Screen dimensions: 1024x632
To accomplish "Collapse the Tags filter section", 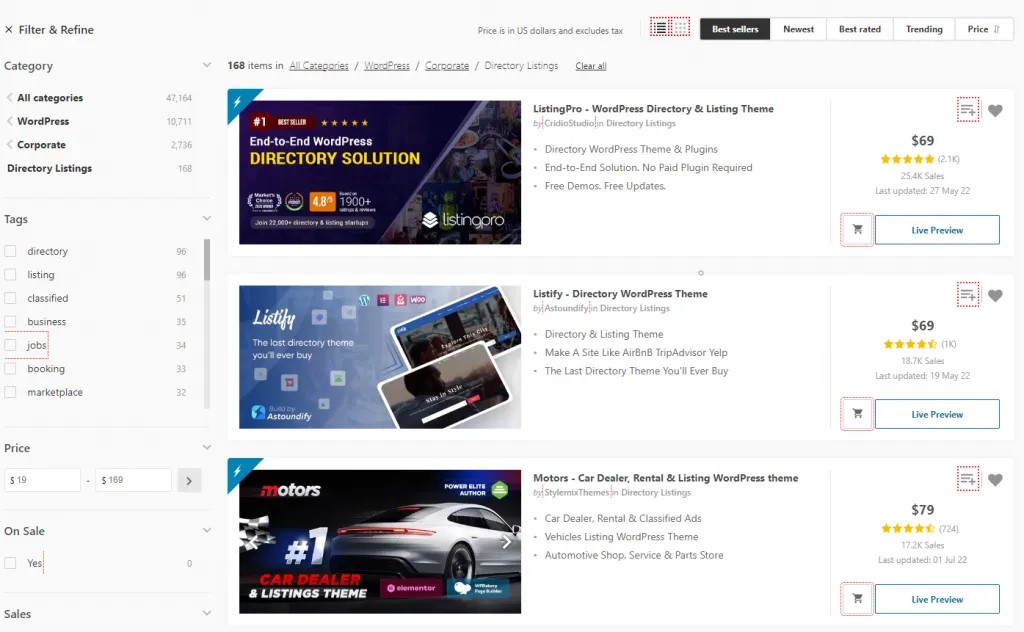I will pyautogui.click(x=207, y=219).
